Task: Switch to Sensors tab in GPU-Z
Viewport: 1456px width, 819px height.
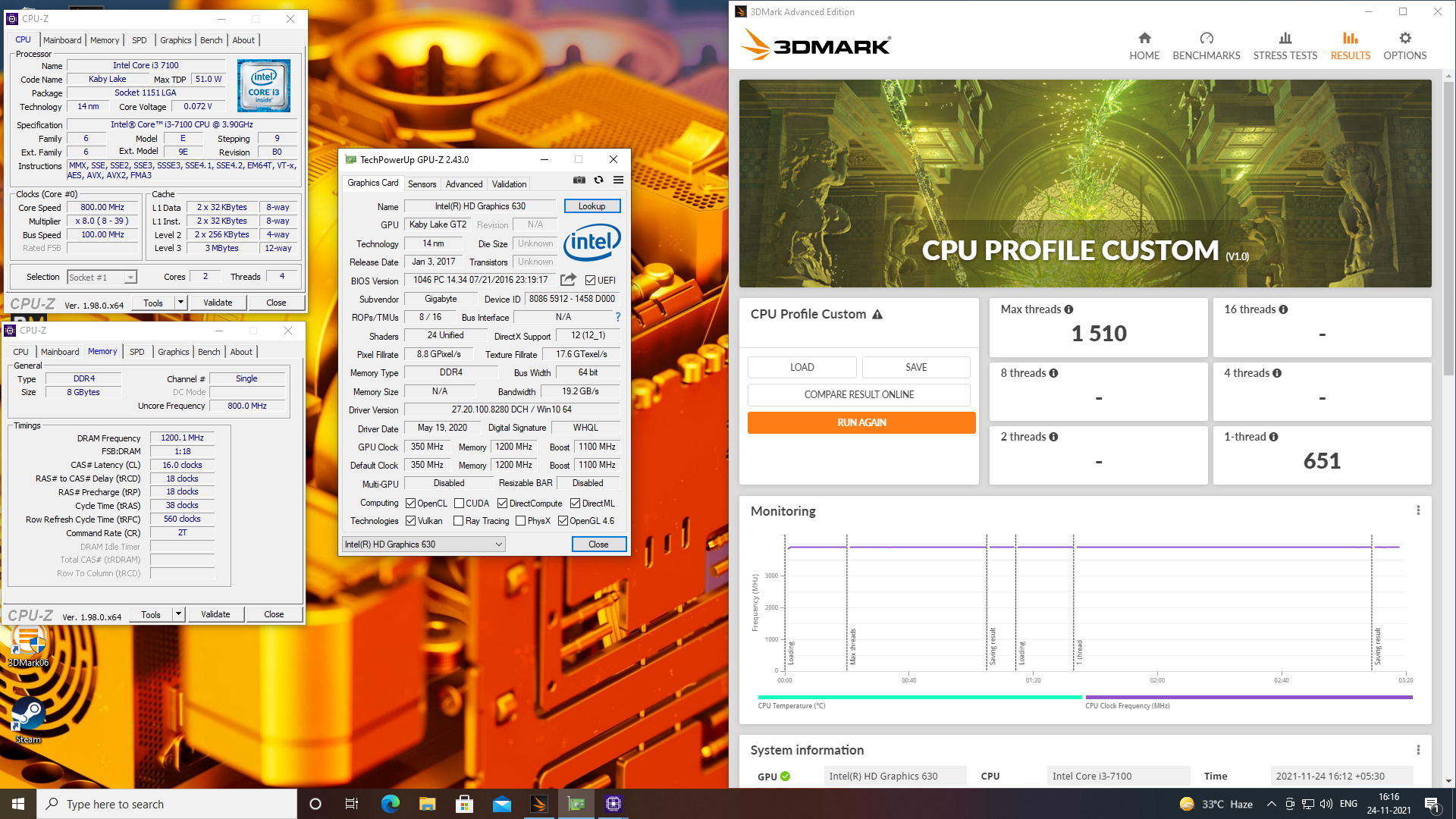Action: point(422,184)
